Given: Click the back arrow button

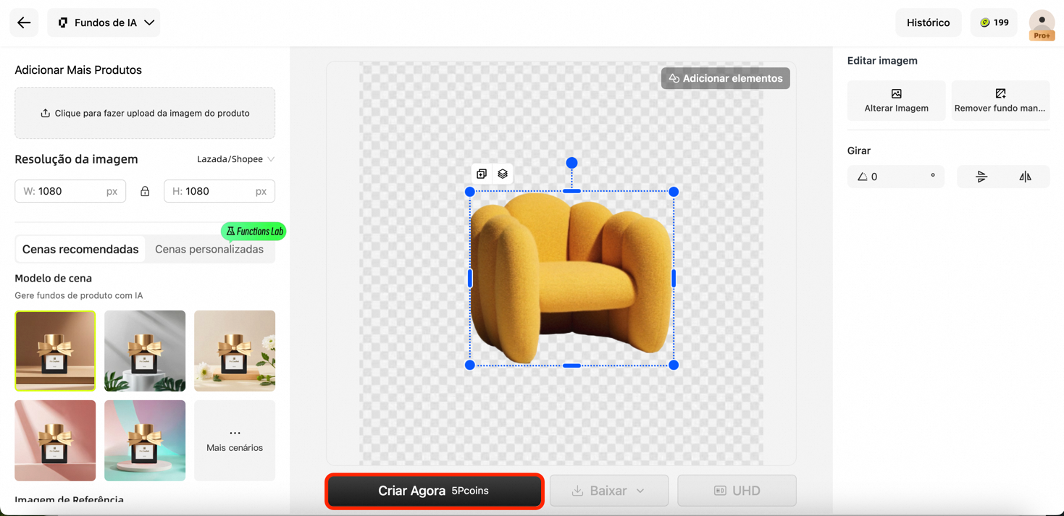Looking at the screenshot, I should tap(24, 23).
